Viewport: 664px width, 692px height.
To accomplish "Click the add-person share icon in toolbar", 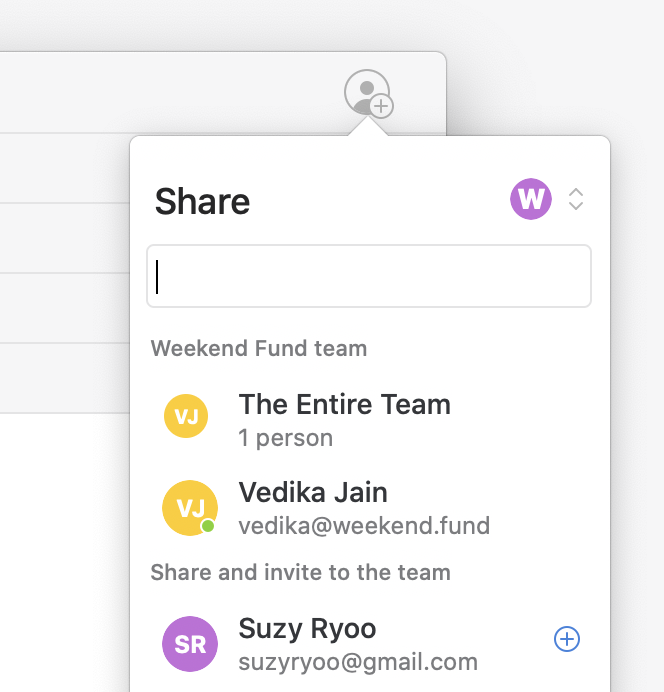I will point(367,92).
